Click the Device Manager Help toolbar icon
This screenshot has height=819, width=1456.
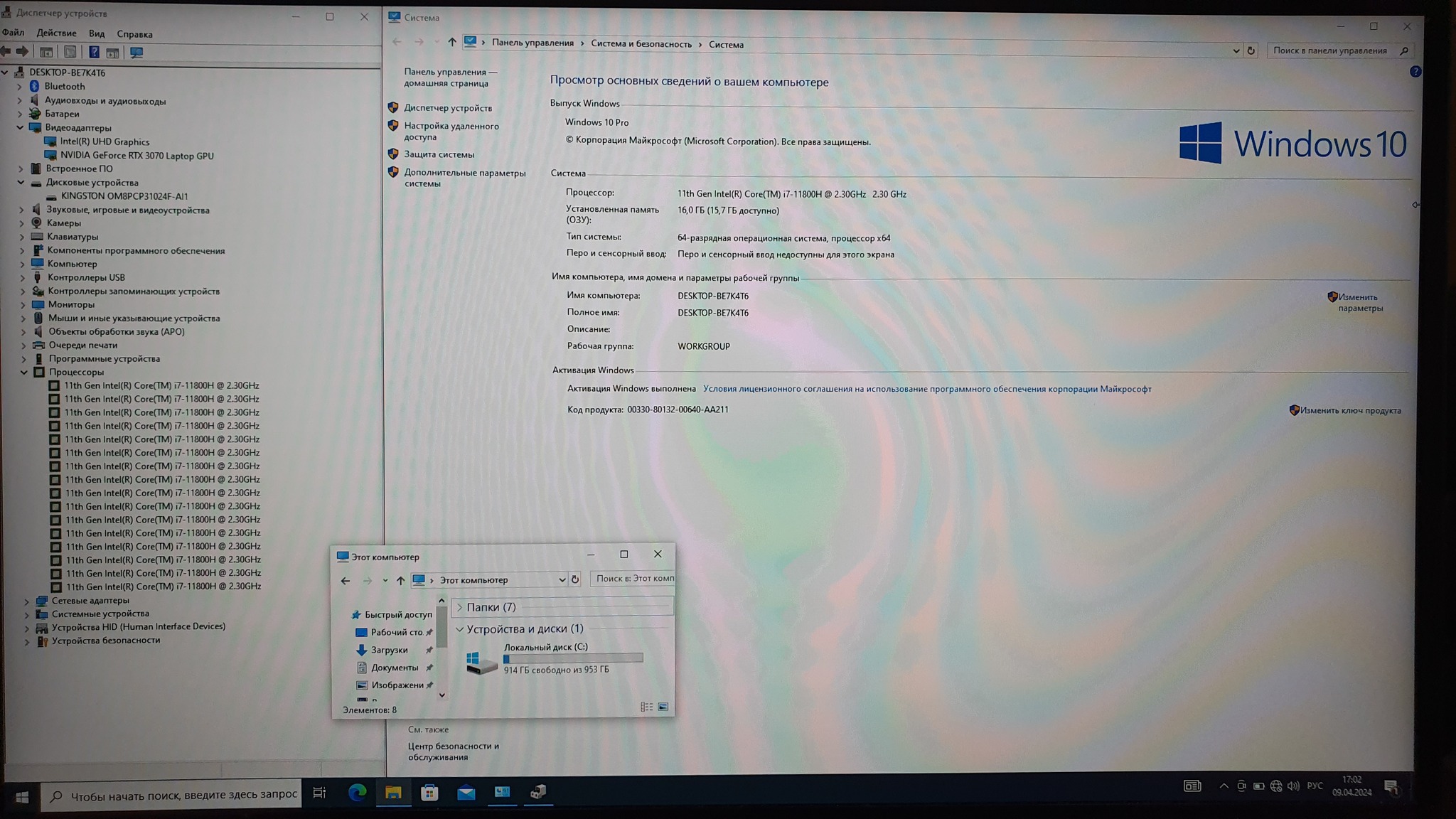[x=93, y=52]
